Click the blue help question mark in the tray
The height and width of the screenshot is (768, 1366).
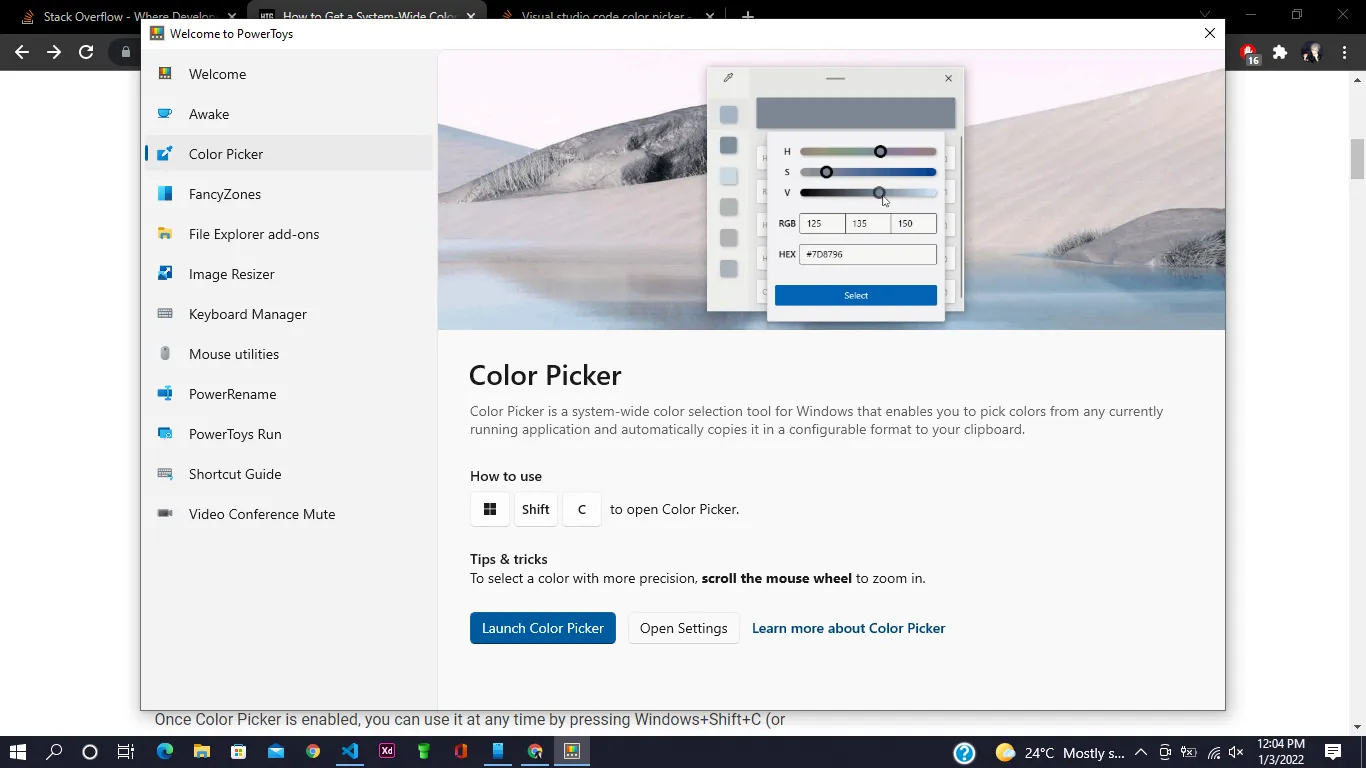[964, 753]
